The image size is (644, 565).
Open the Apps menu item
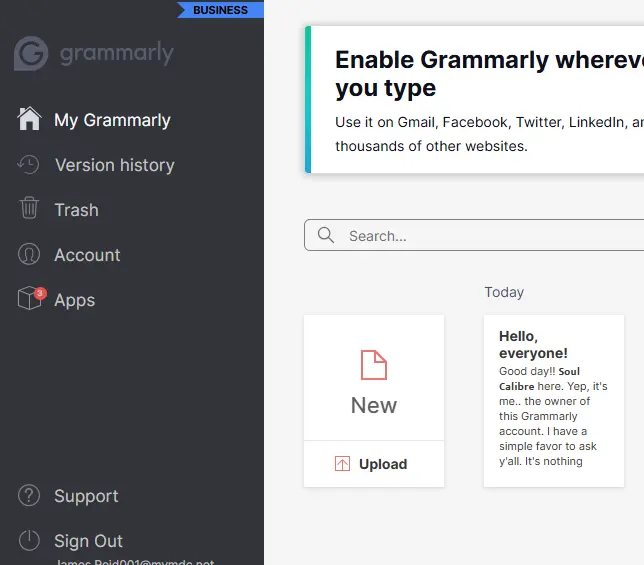pyautogui.click(x=74, y=300)
